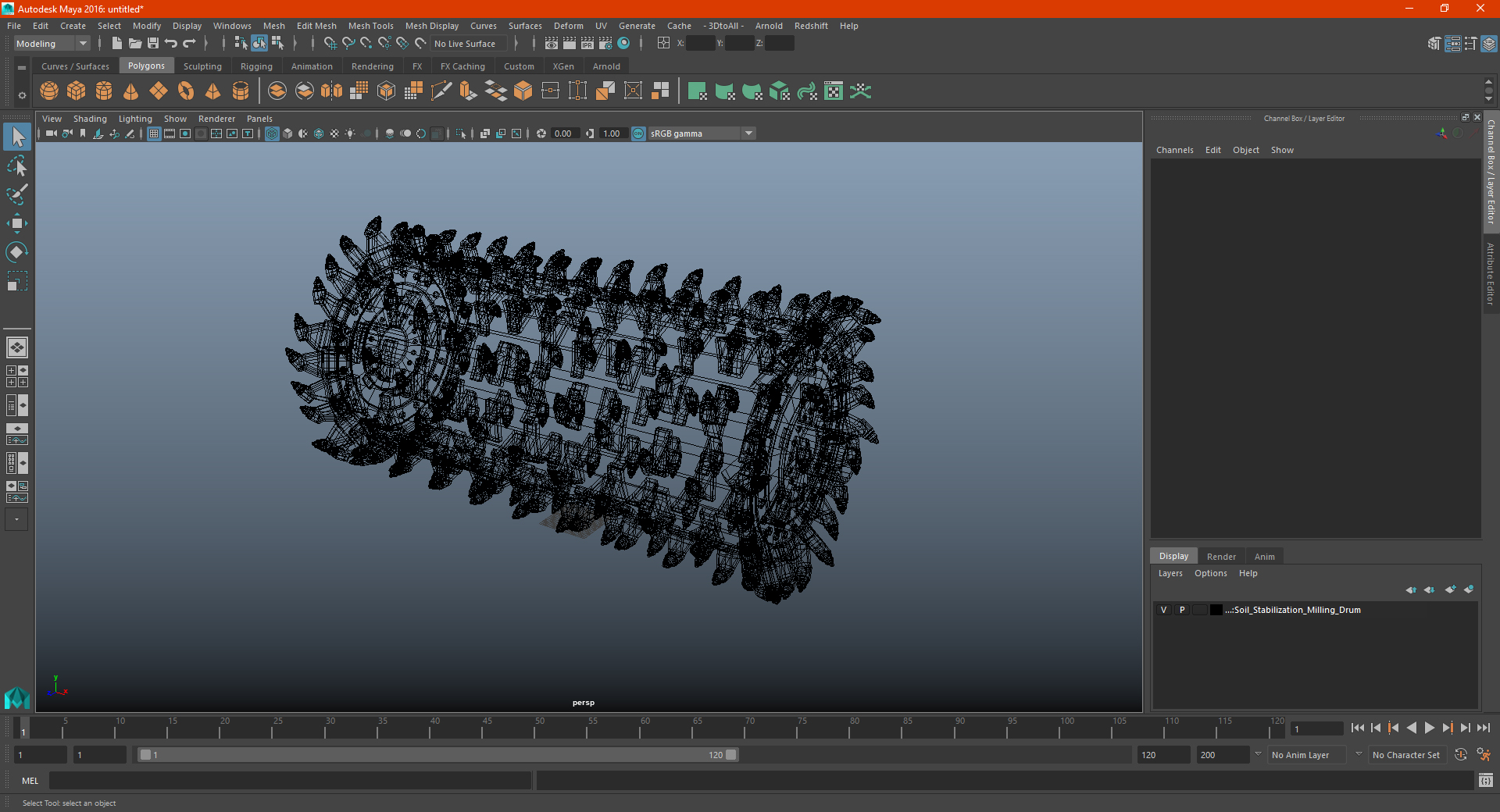
Task: Open Channels menu in Channel Box
Action: click(x=1174, y=150)
